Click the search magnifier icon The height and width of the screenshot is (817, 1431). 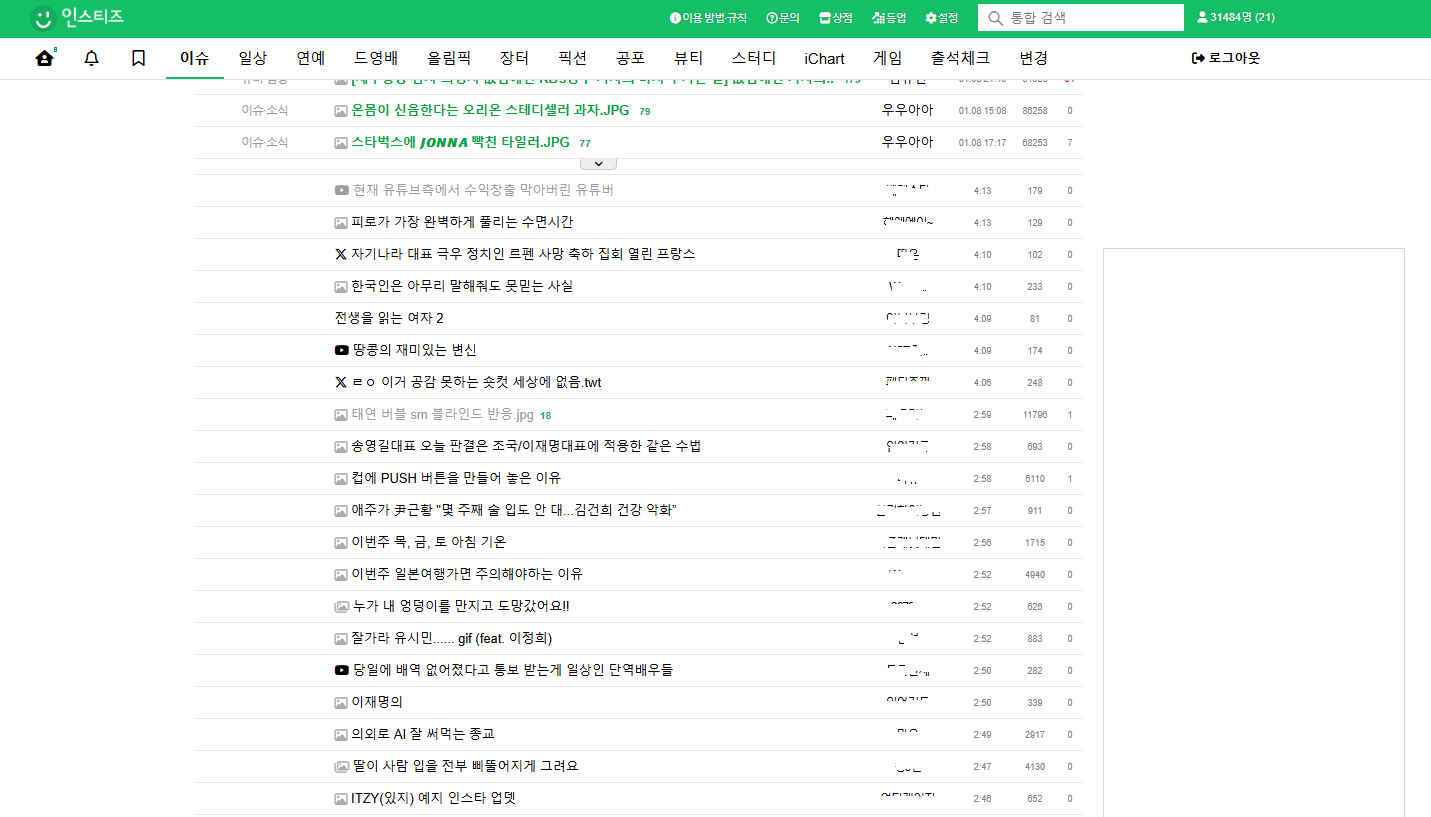pos(996,18)
